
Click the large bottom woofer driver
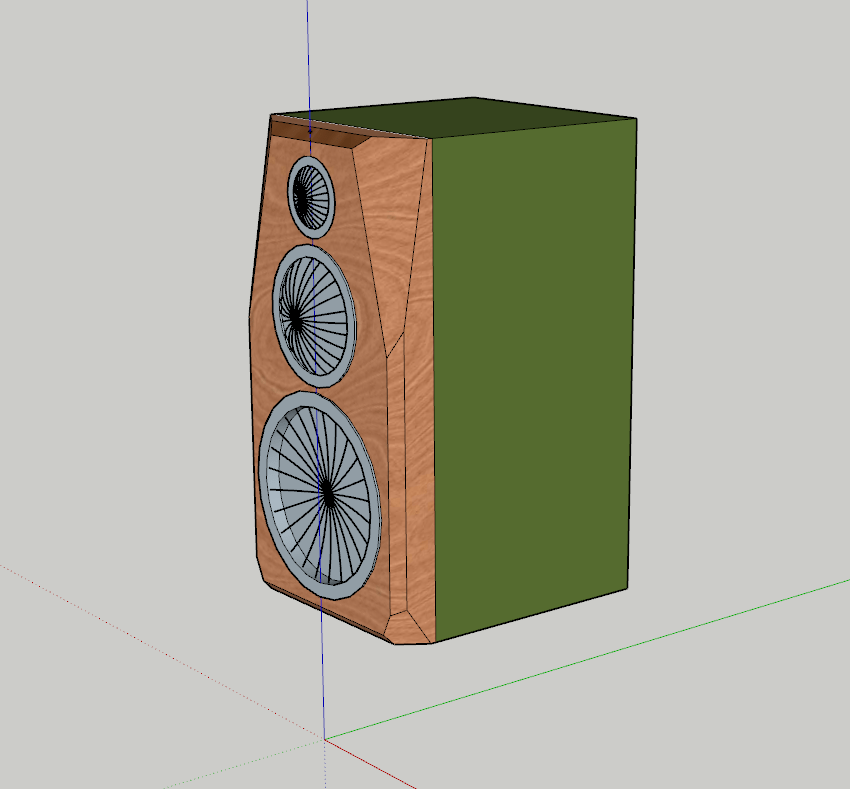point(320,495)
